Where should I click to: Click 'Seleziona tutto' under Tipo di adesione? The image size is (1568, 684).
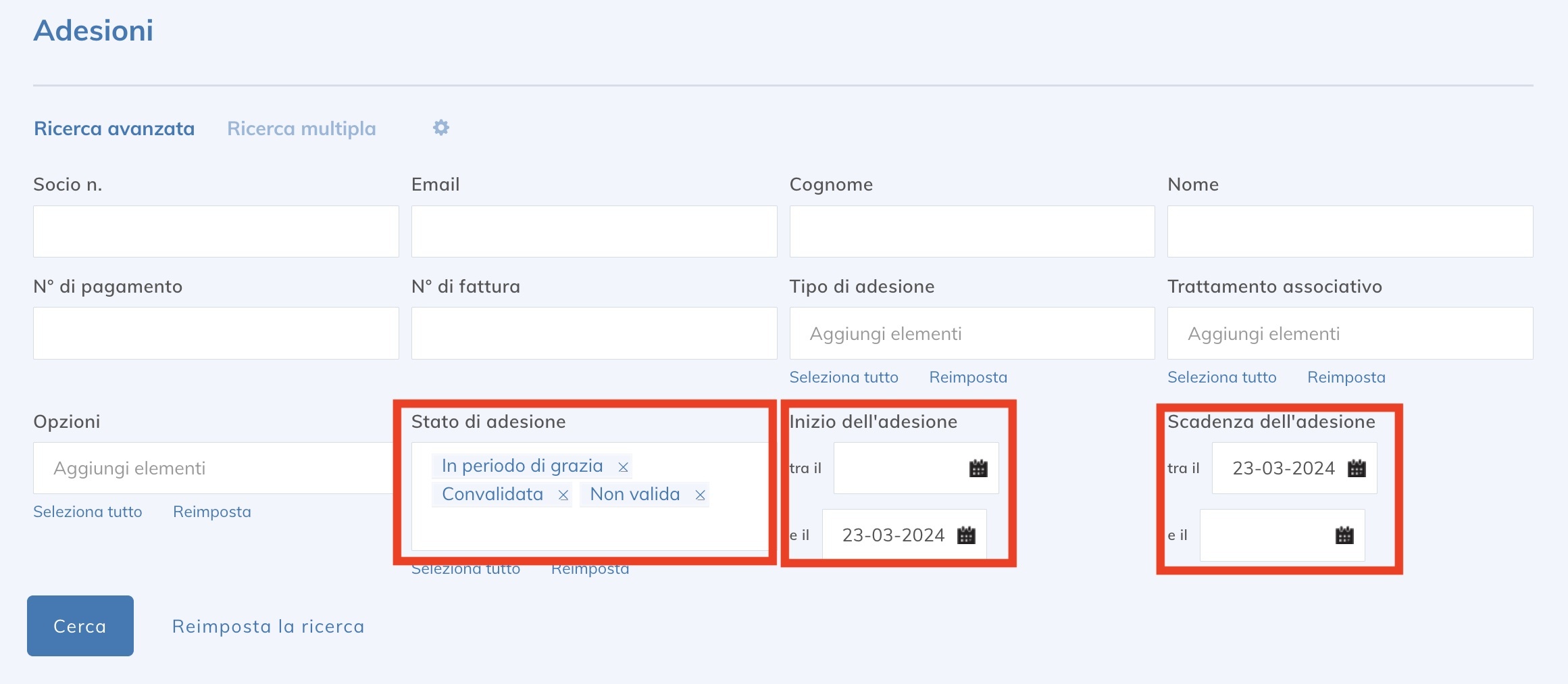click(x=843, y=377)
